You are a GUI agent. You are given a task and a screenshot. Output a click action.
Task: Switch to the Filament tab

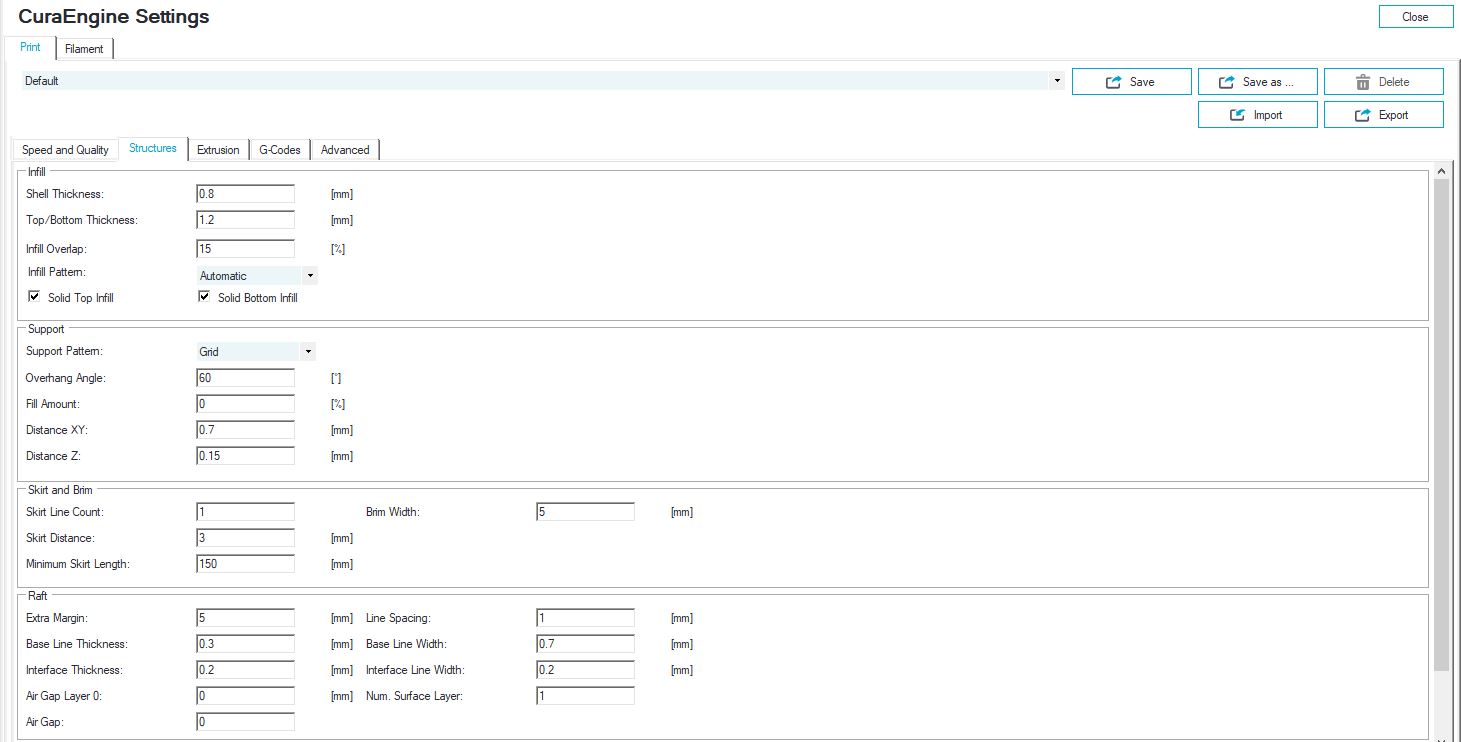pyautogui.click(x=84, y=49)
